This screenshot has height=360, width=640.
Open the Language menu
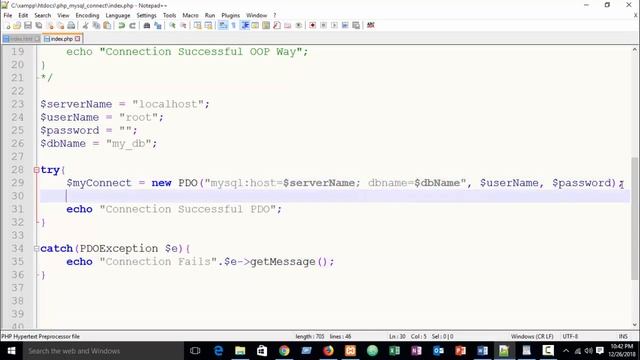[x=118, y=16]
